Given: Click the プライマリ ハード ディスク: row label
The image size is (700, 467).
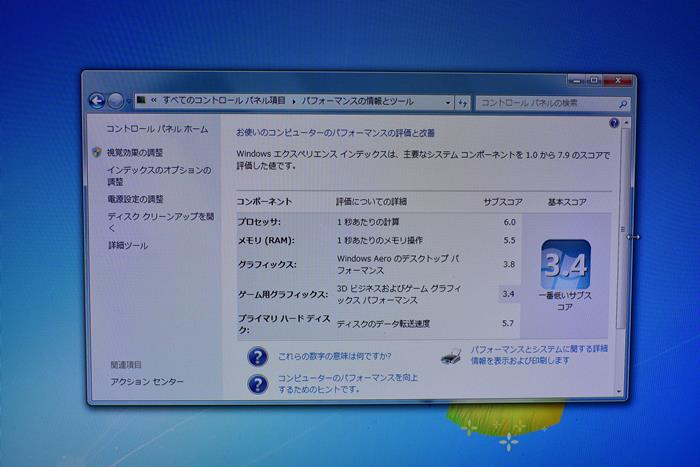Looking at the screenshot, I should point(284,324).
